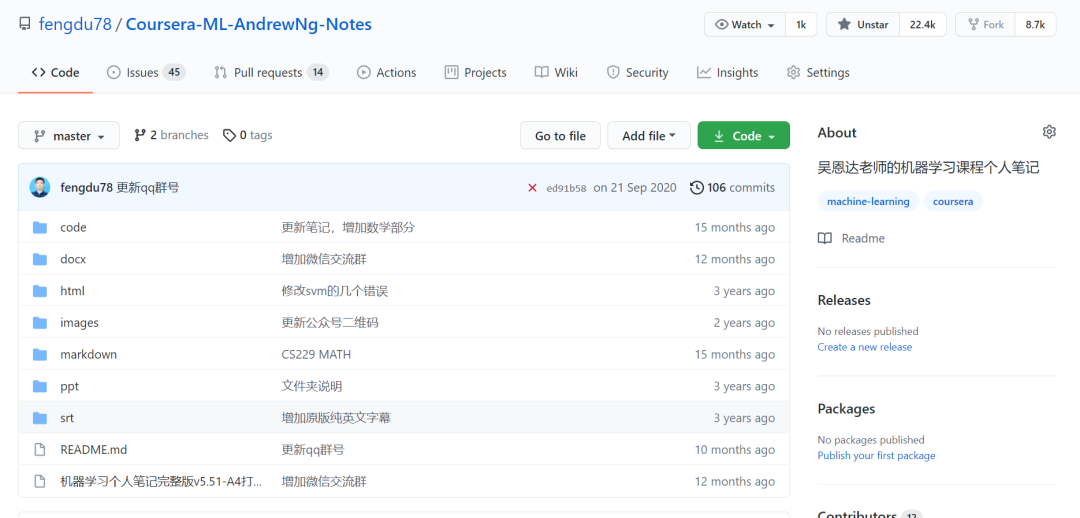Click the file icon for README.md

(40, 449)
